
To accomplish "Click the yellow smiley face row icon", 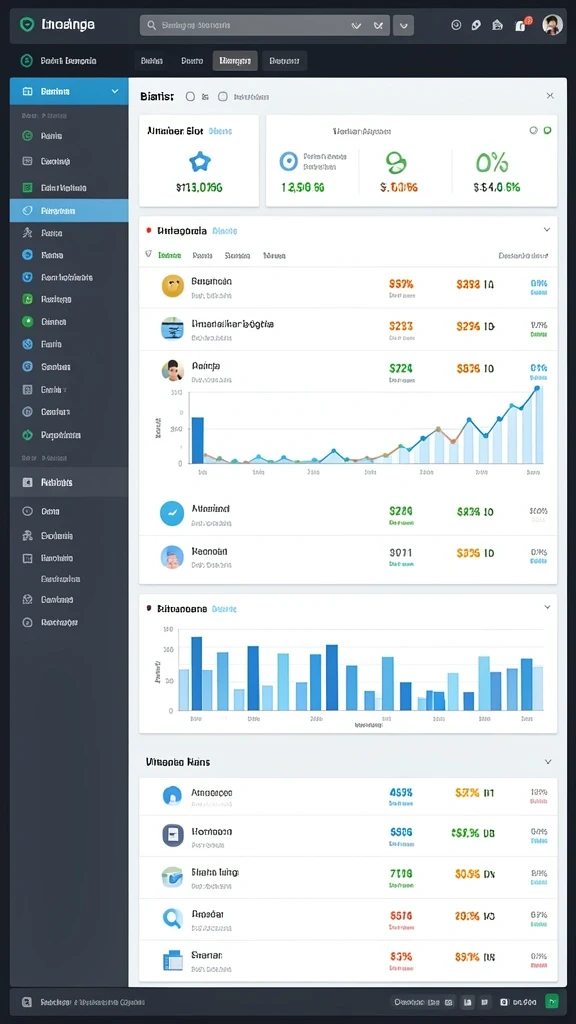I will coord(172,286).
